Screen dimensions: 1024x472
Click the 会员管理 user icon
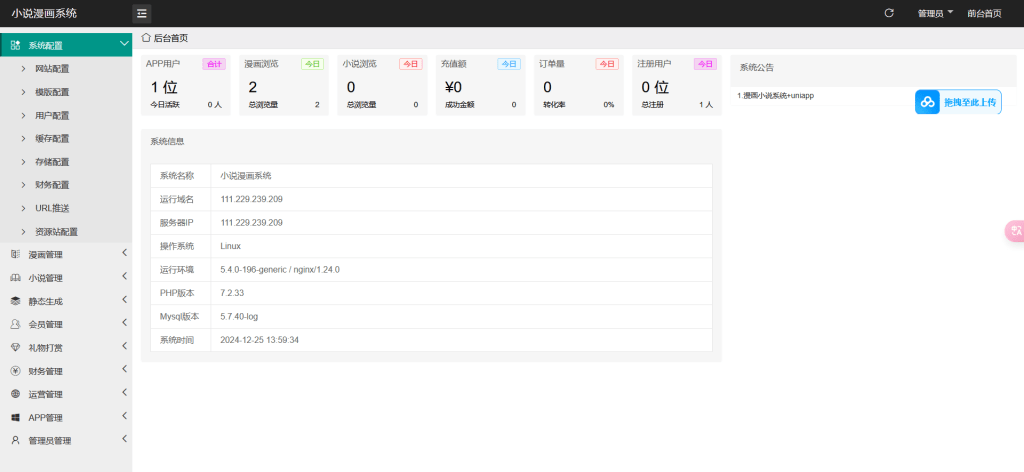15,324
